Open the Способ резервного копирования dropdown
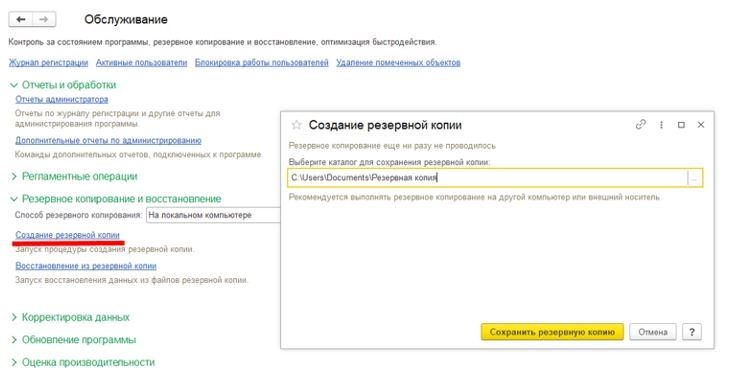The image size is (729, 391). click(213, 215)
